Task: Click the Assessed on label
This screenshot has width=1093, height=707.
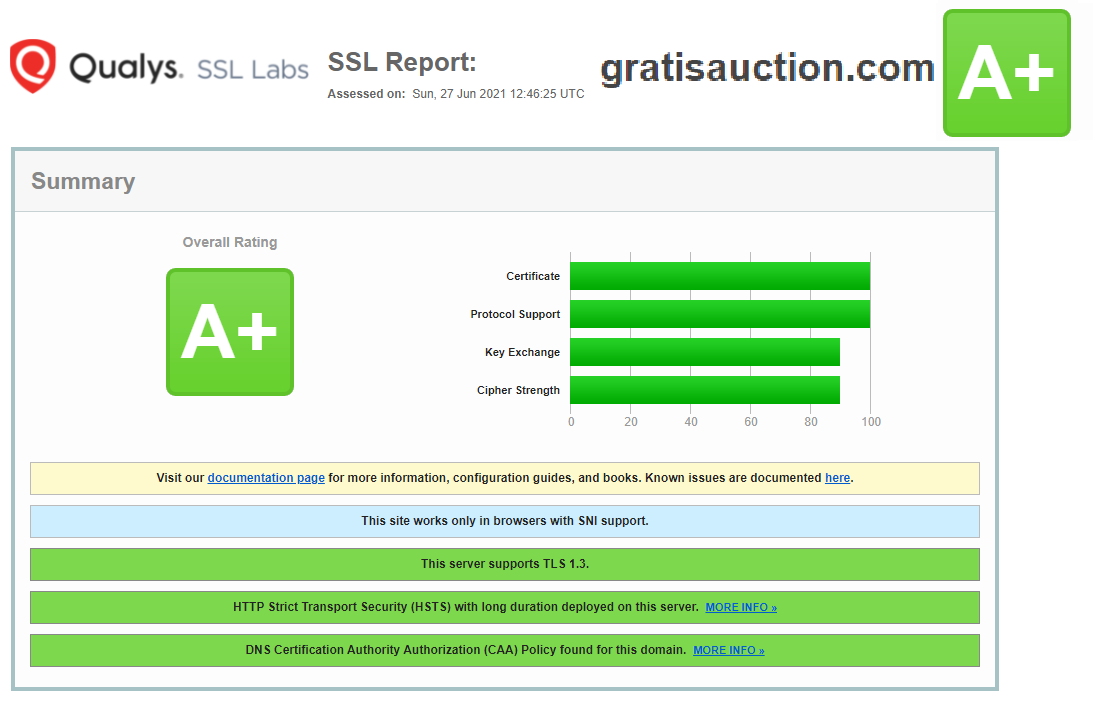Action: click(366, 93)
